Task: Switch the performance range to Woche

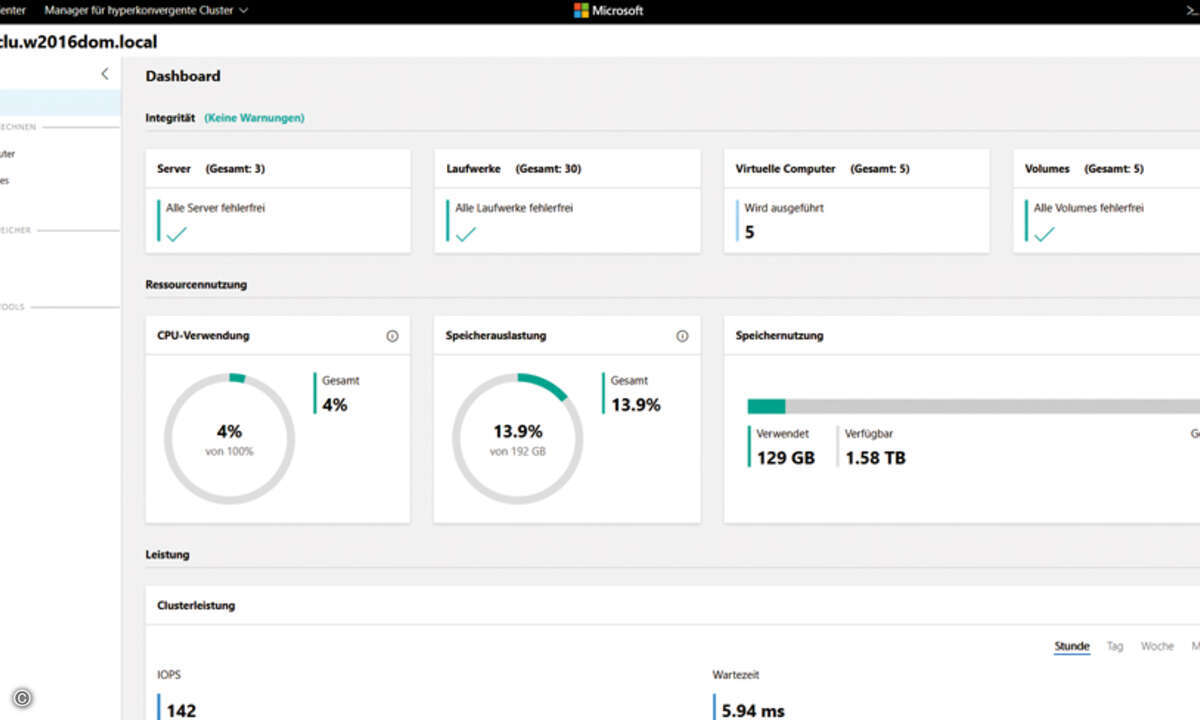Action: point(1157,646)
